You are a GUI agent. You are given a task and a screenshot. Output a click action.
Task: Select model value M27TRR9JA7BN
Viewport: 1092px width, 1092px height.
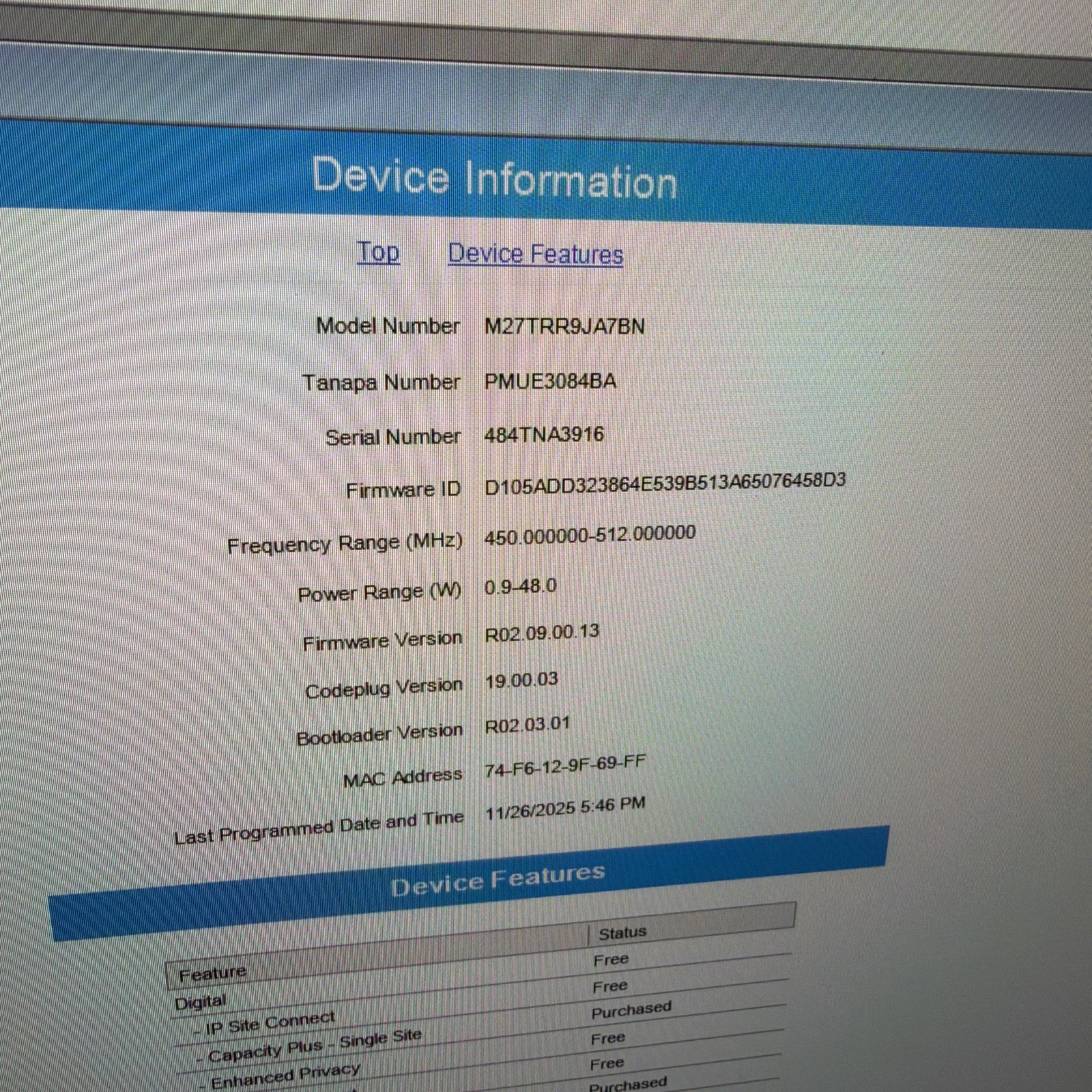pyautogui.click(x=564, y=326)
